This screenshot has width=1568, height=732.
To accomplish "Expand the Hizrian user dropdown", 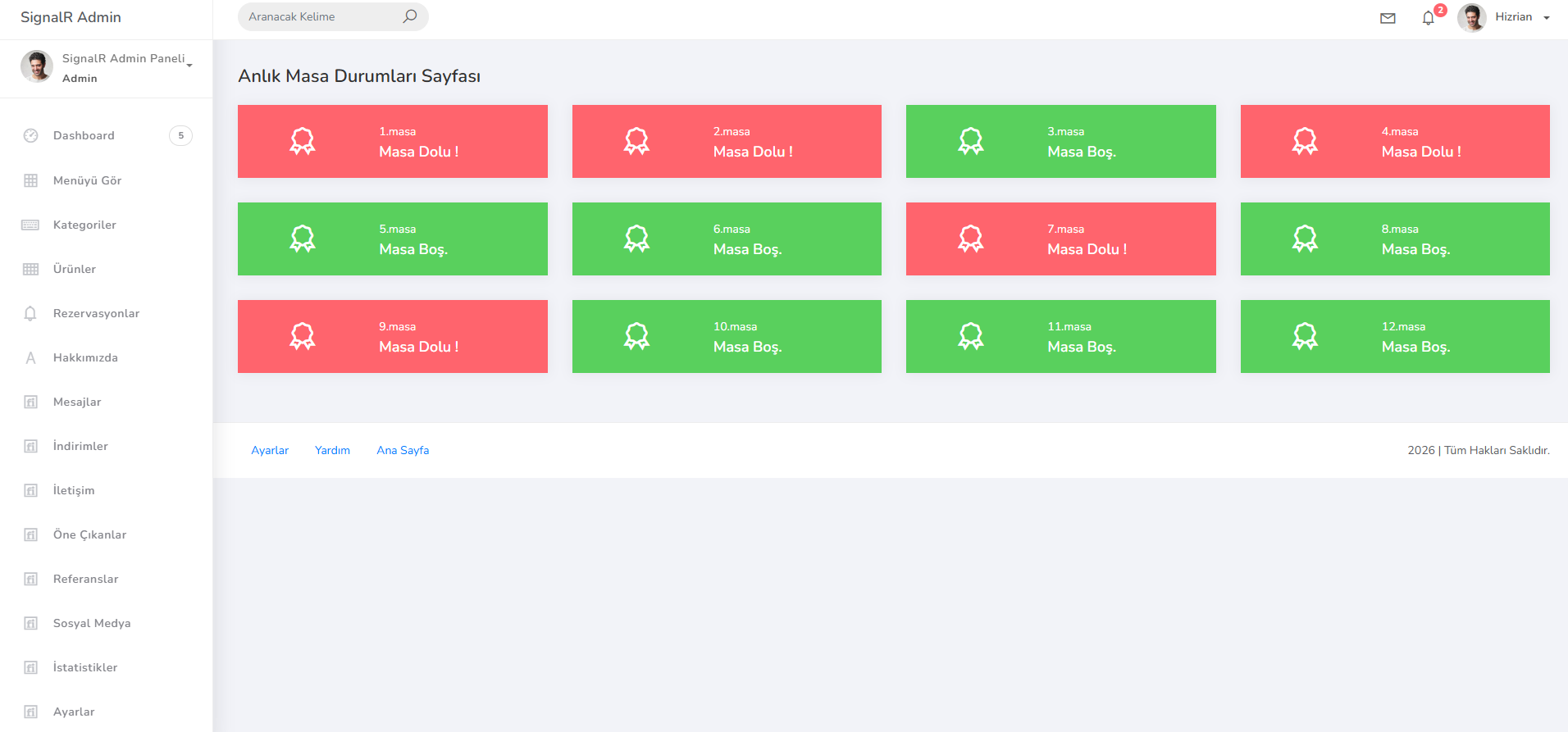I will [x=1522, y=17].
